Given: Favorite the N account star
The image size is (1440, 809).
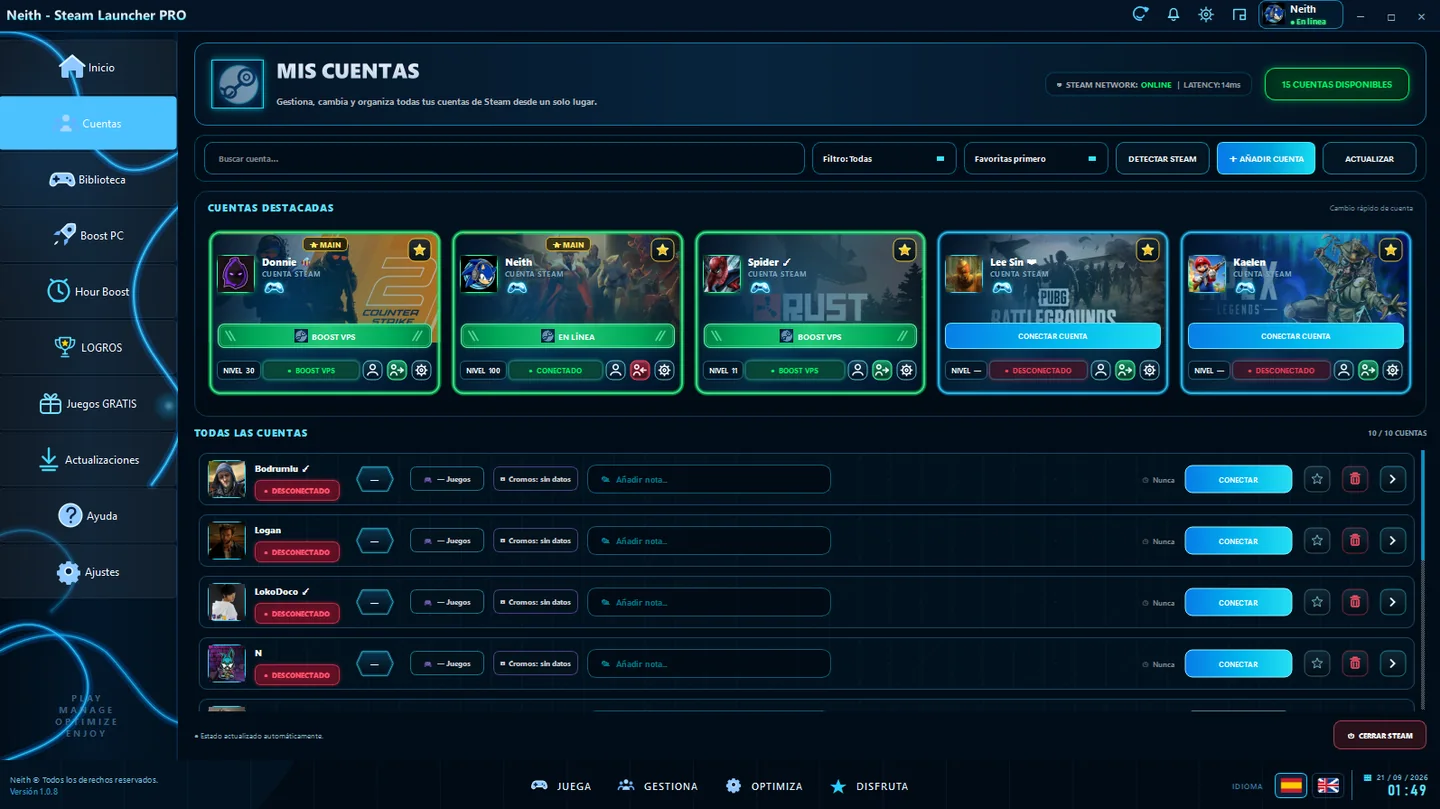Looking at the screenshot, I should 1317,663.
